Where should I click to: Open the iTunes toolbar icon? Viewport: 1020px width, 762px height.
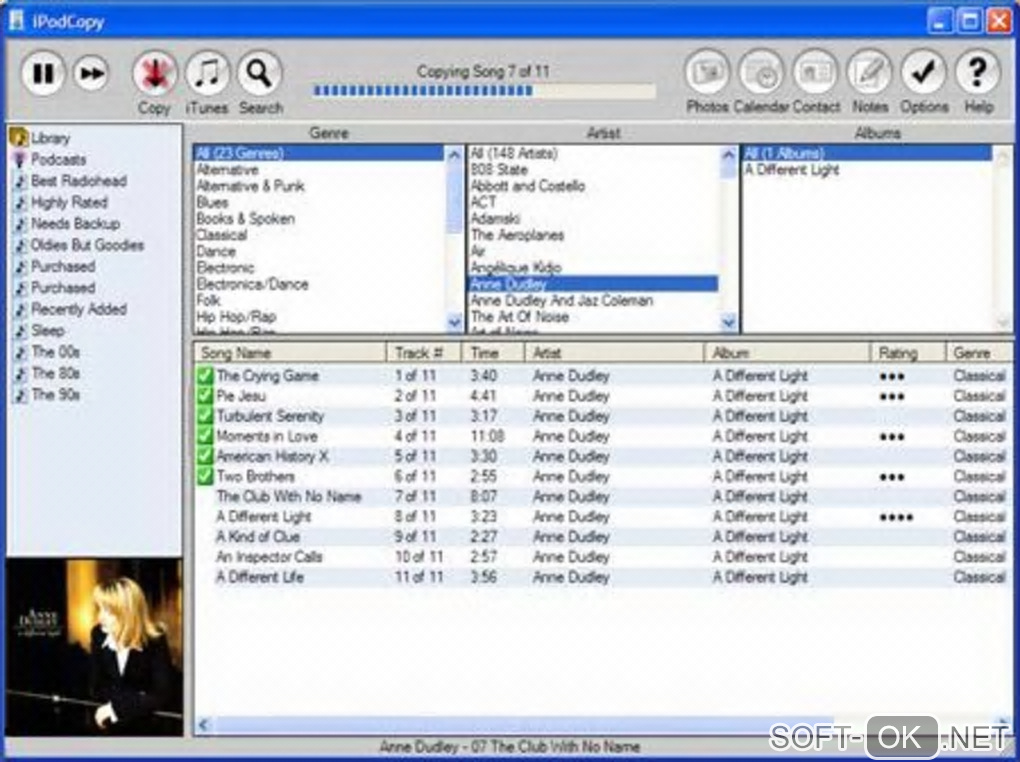[x=208, y=74]
